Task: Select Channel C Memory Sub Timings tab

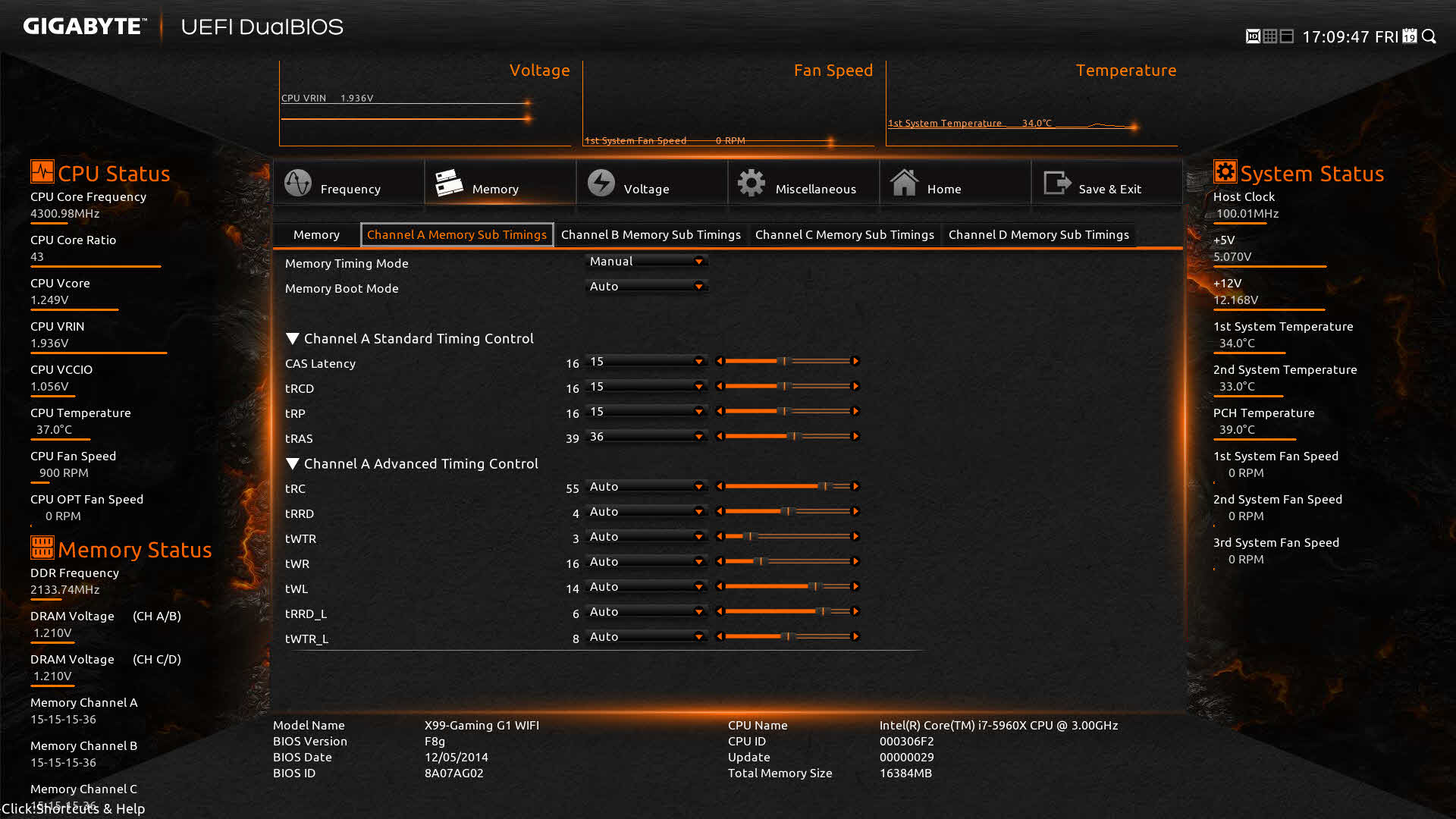Action: click(844, 234)
